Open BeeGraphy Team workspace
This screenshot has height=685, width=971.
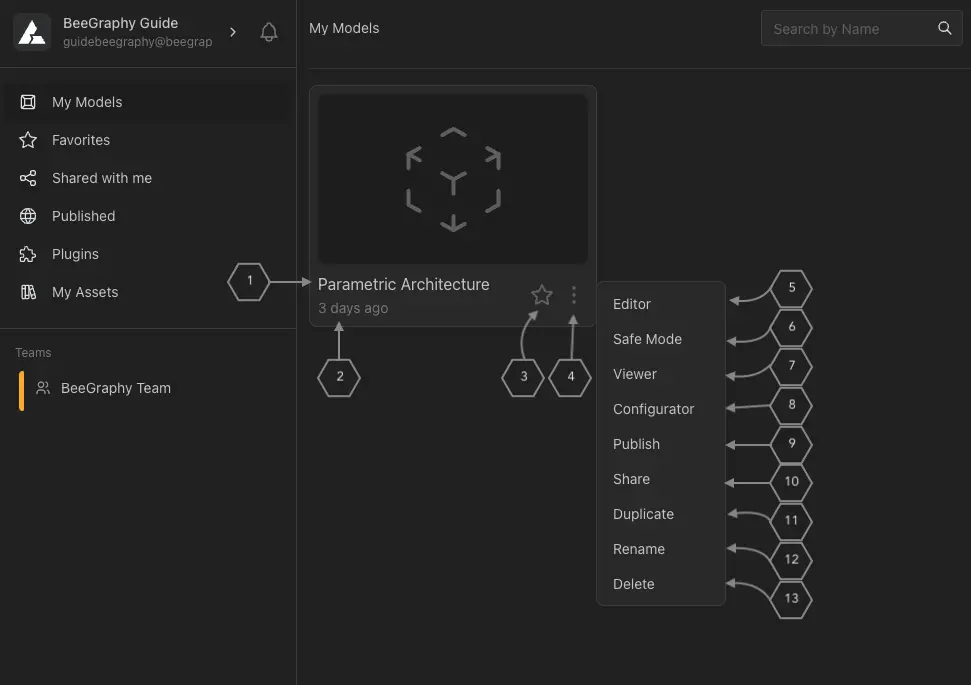[115, 388]
